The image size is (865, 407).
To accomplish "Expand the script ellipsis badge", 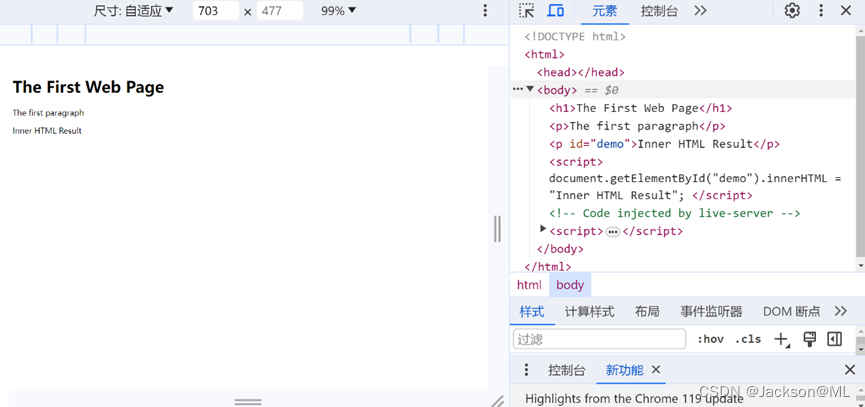I will click(613, 232).
